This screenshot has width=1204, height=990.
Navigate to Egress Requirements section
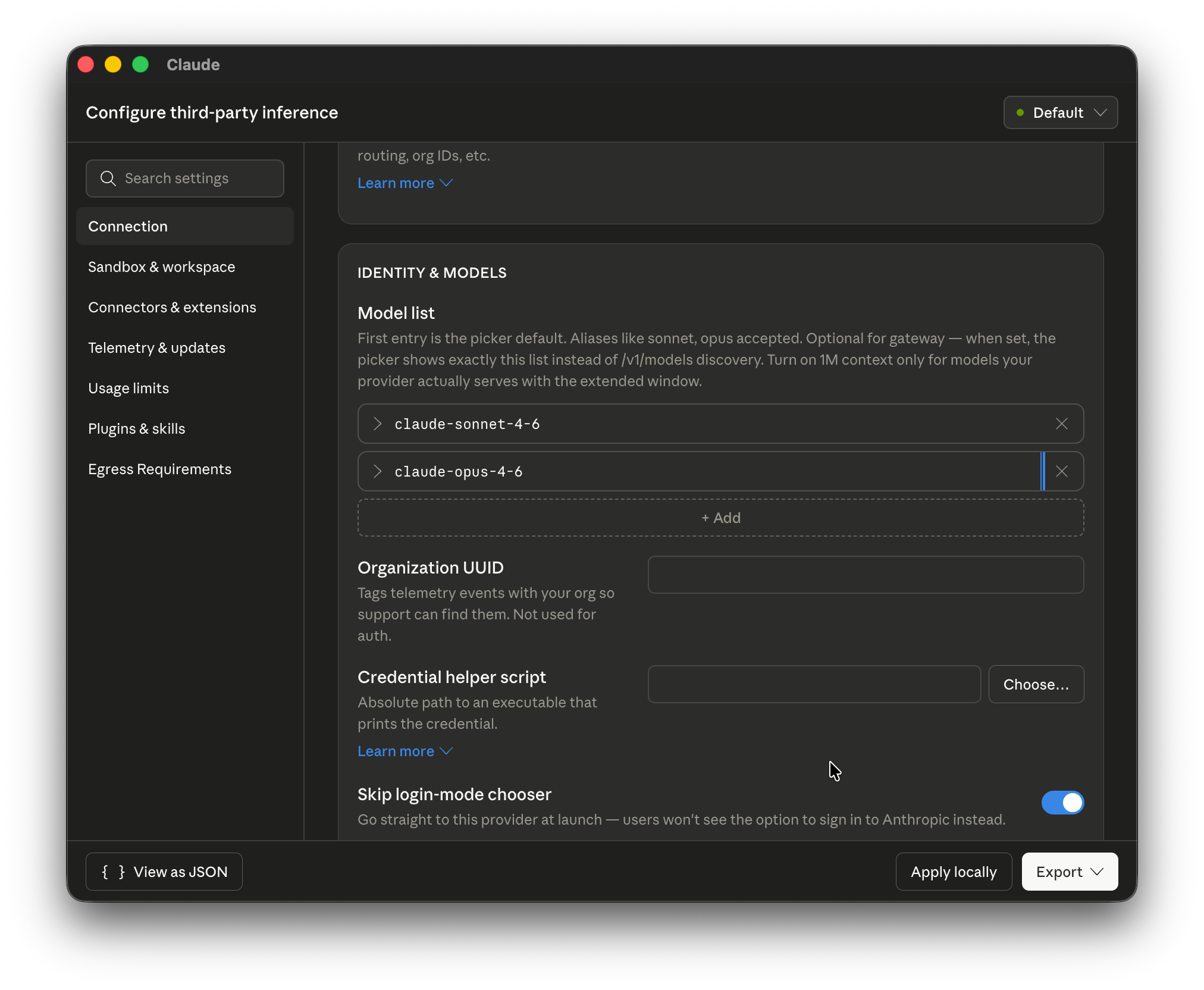point(185,469)
